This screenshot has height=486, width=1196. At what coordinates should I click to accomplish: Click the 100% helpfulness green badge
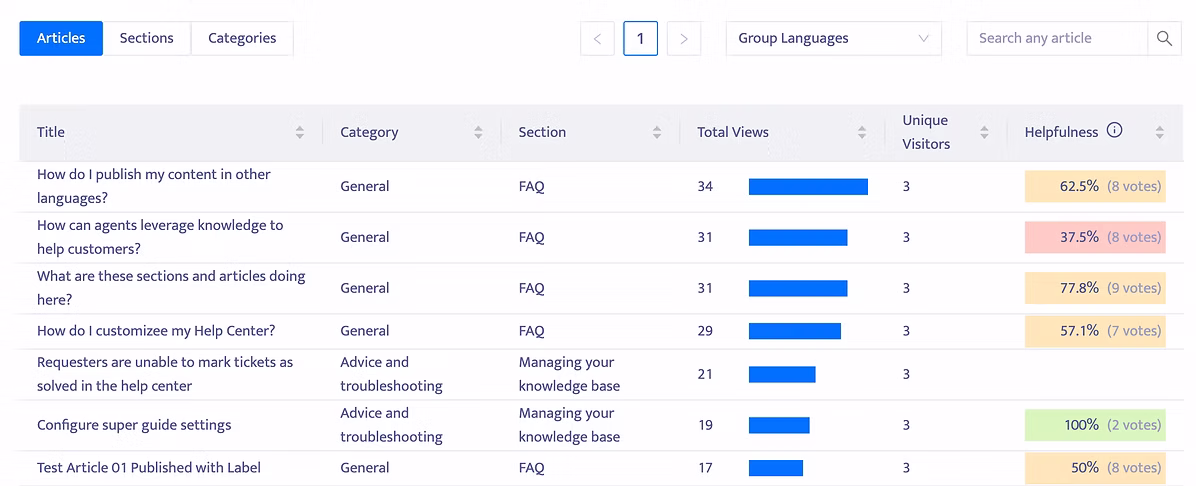1095,425
